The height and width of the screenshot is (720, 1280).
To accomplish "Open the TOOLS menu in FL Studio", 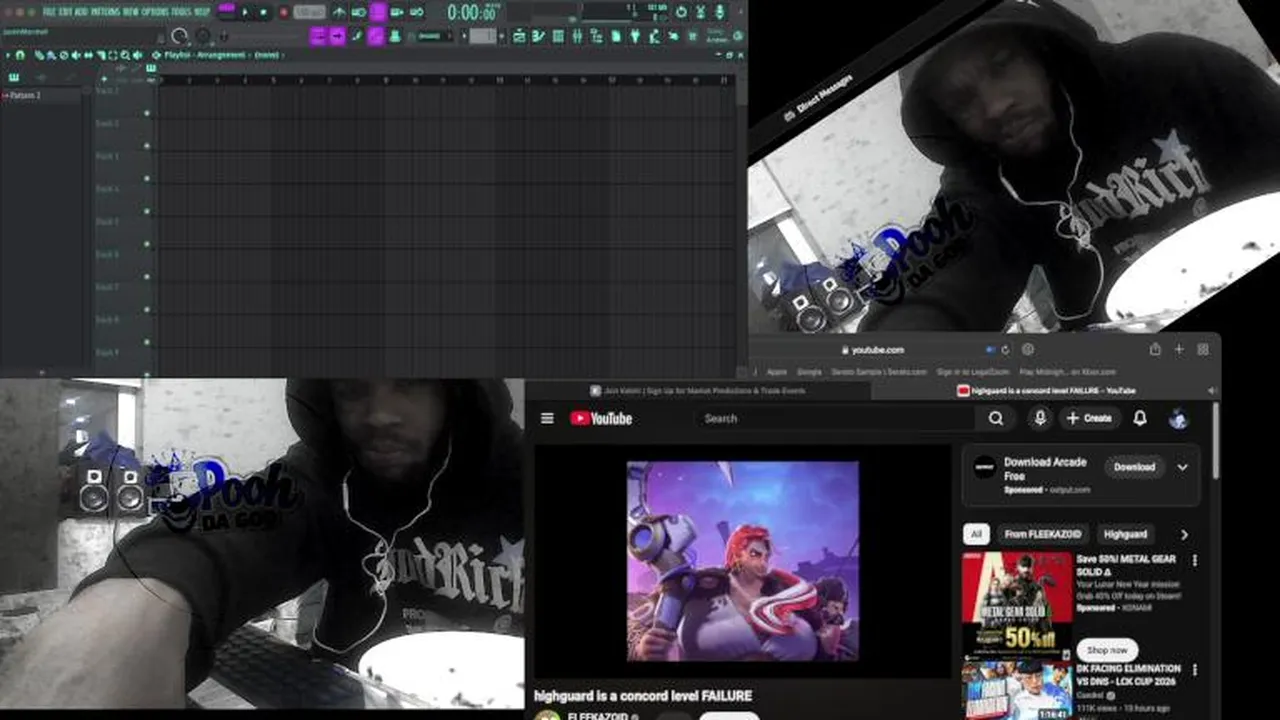I will click(x=181, y=12).
